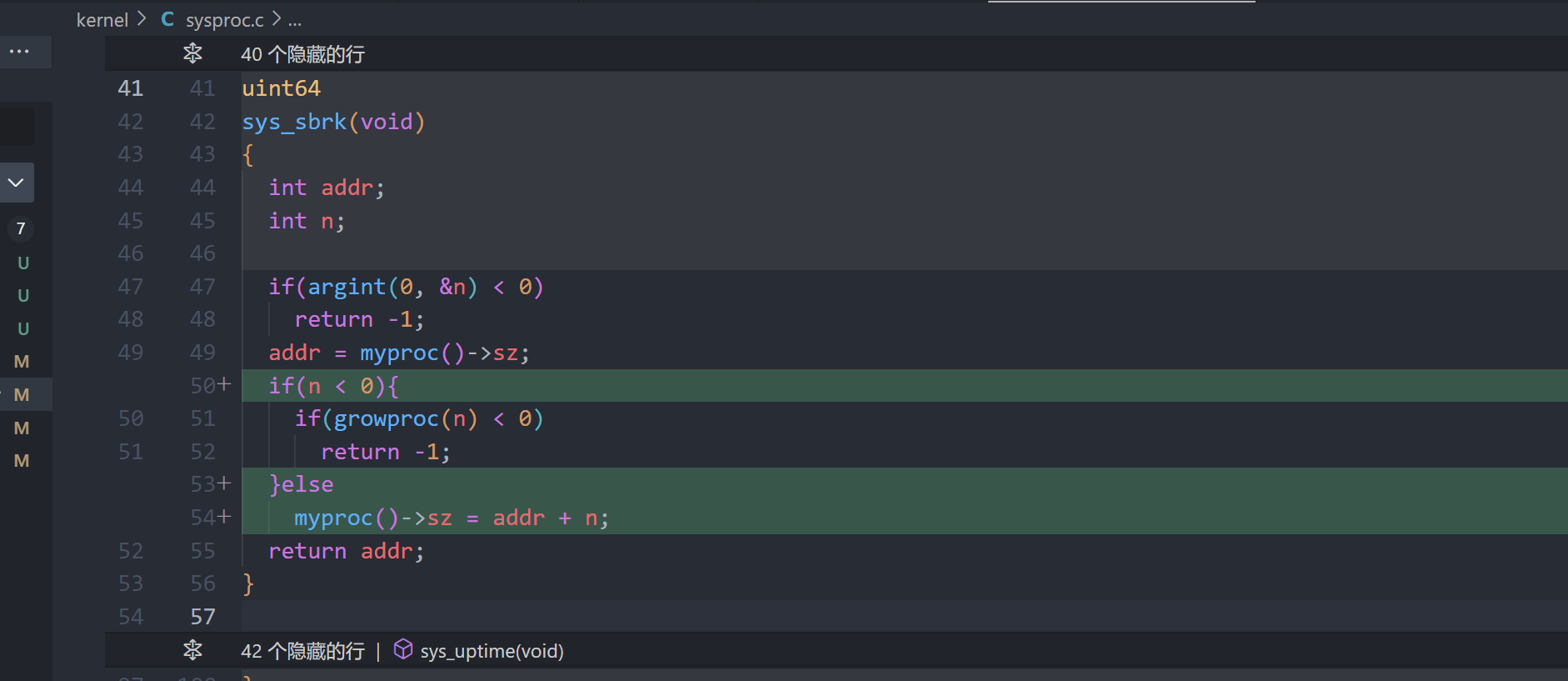Expand the 42 hidden lines fold icon
Viewport: 1568px width, 681px height.
(192, 650)
